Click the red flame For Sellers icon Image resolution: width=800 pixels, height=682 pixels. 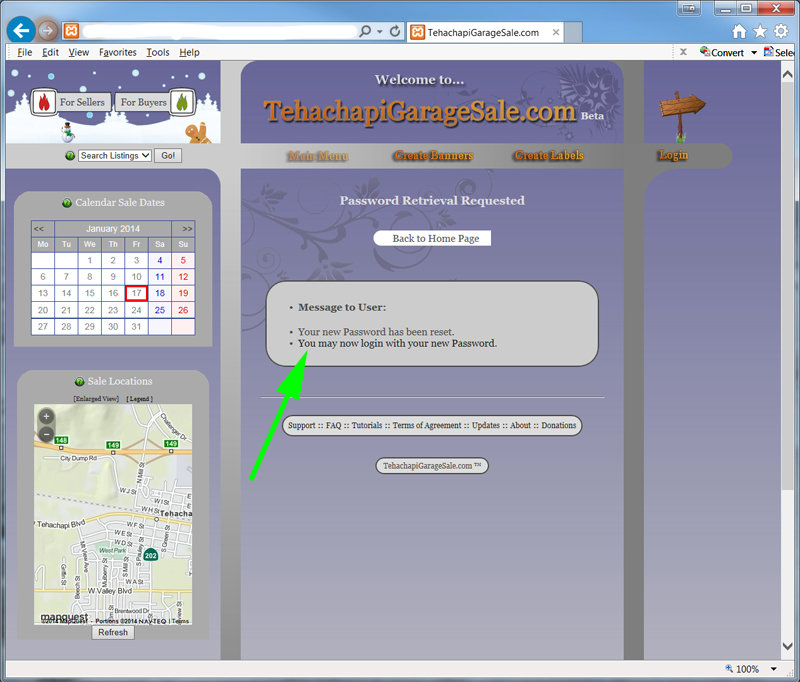tap(44, 103)
